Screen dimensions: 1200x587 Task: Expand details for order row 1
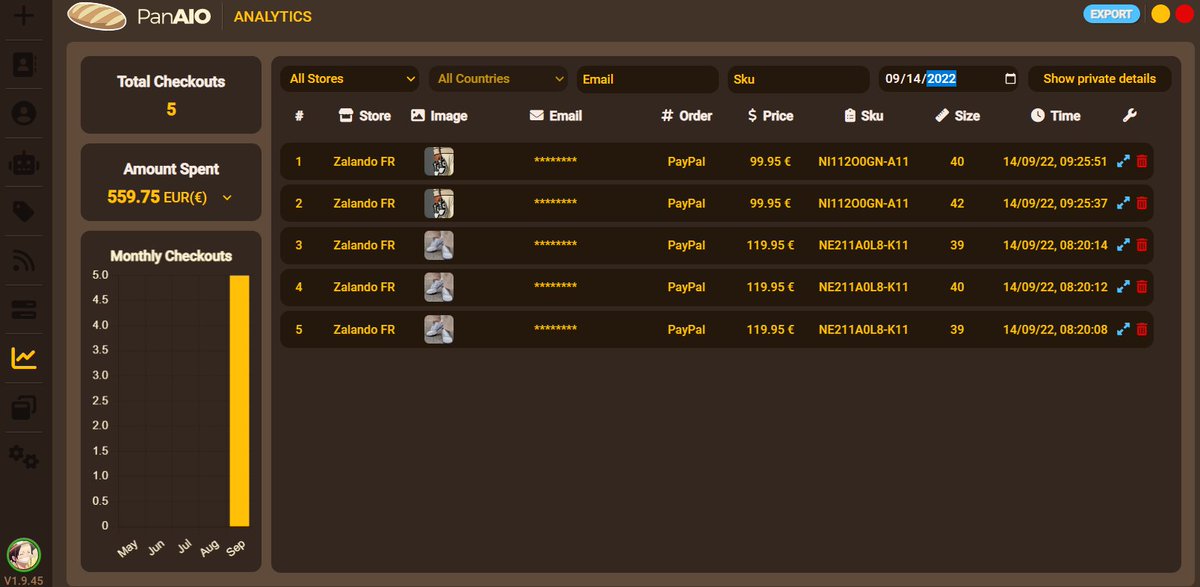pos(1123,161)
